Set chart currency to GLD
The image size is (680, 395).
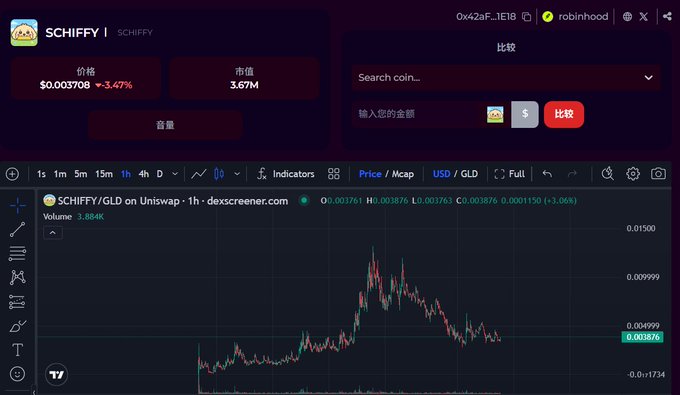469,174
